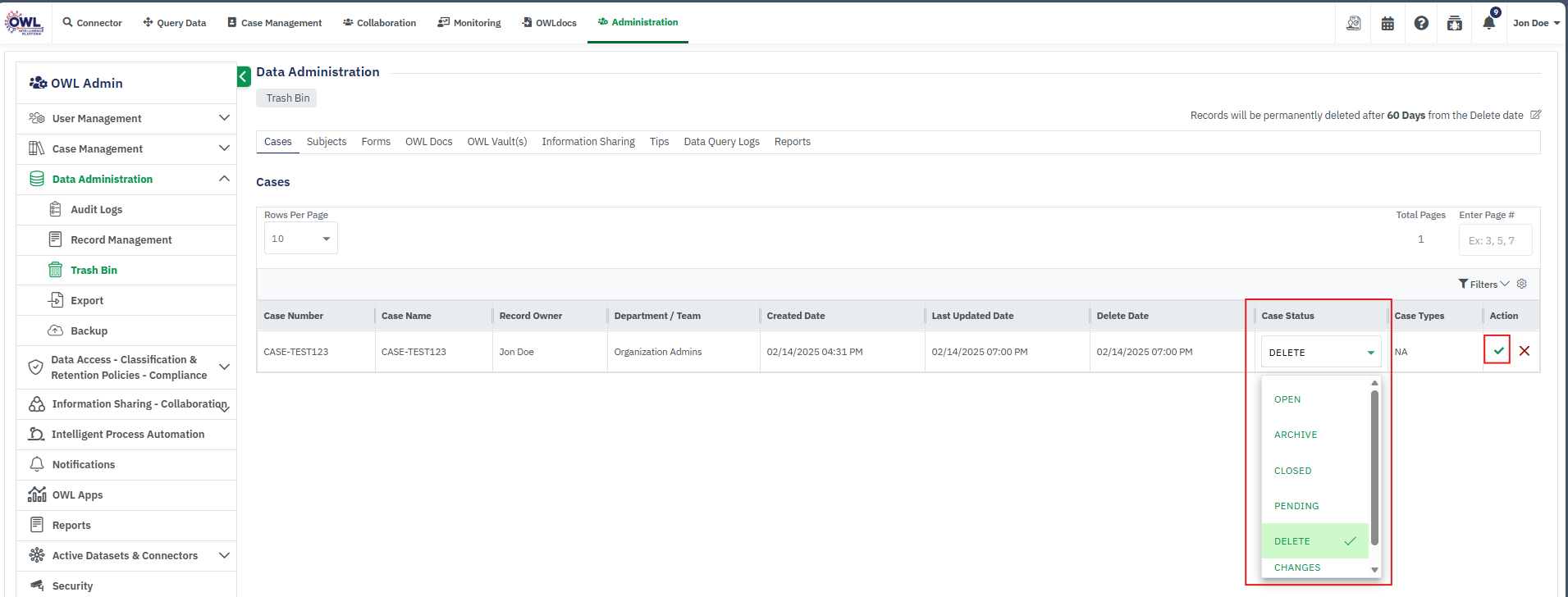Click the edit retention days pencil icon
This screenshot has width=1568, height=597.
(x=1535, y=115)
